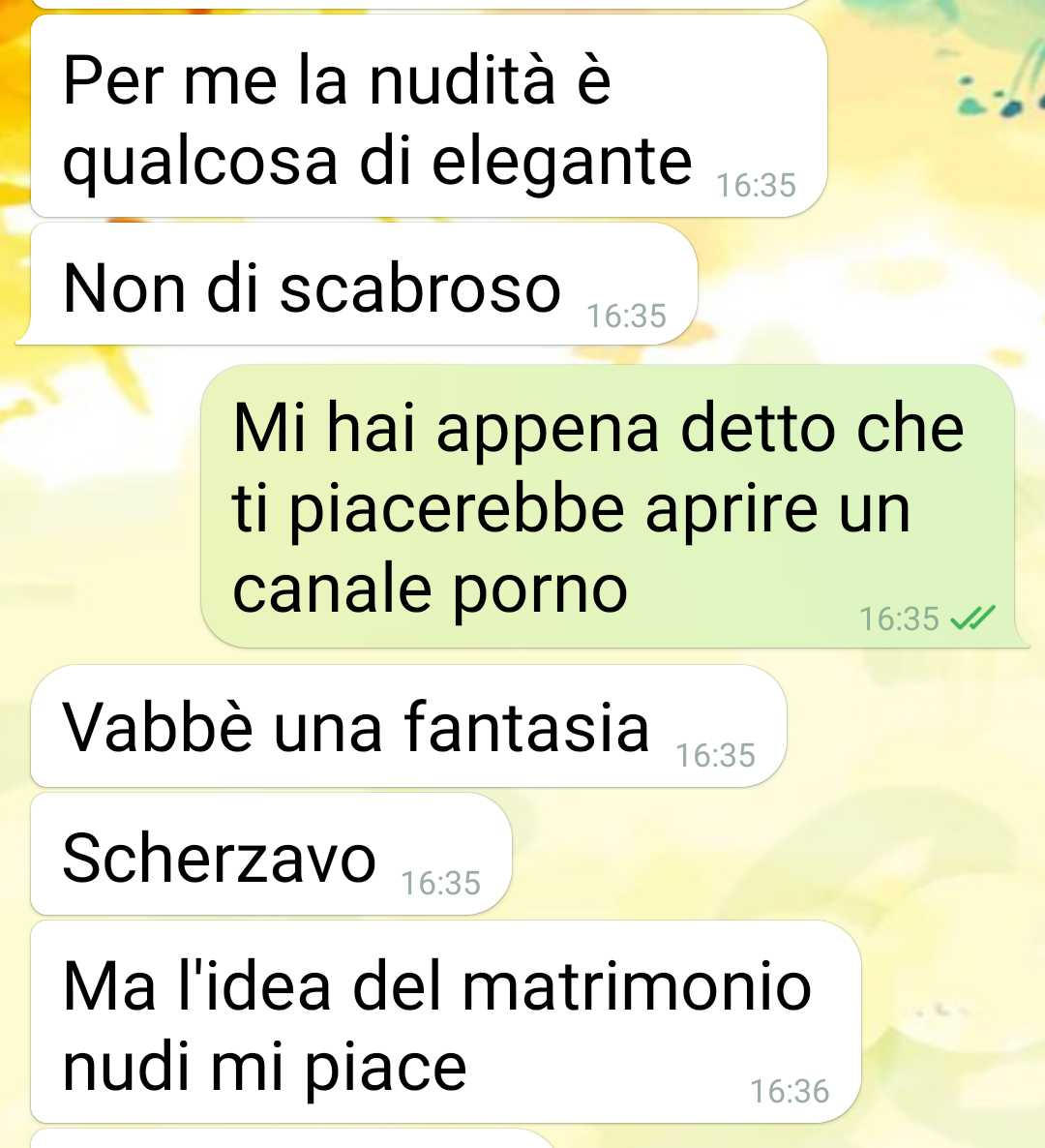Select the 'Per me la nudità è' message bubble
1045x1148 pixels.
[x=429, y=116]
